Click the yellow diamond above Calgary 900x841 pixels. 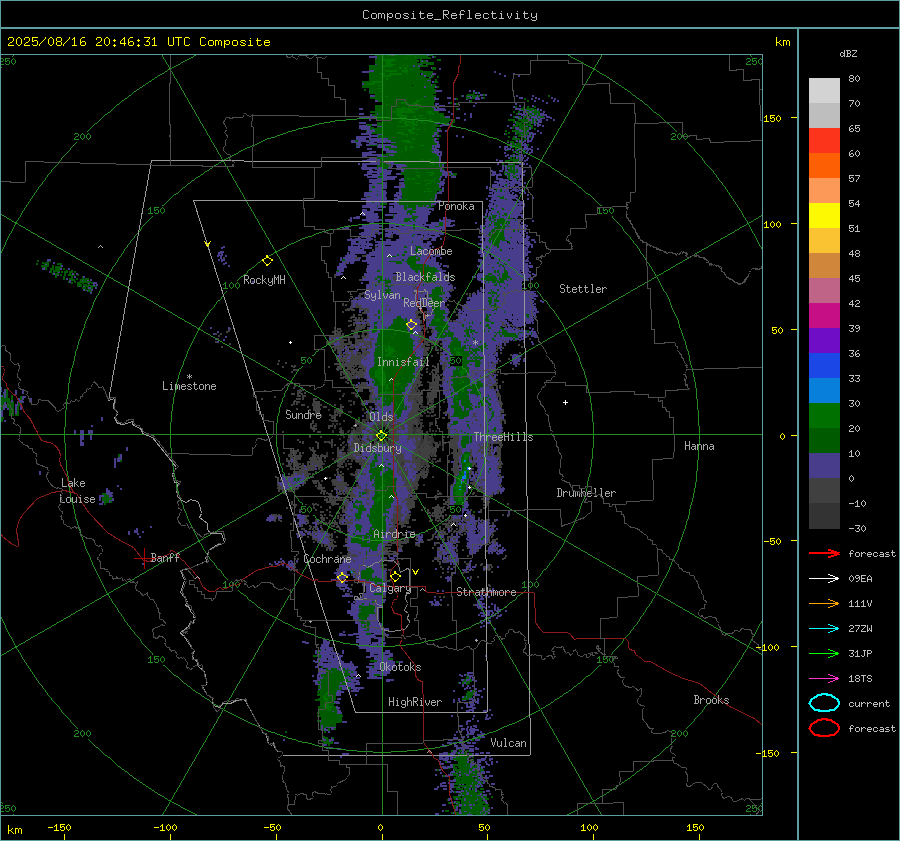pos(395,576)
